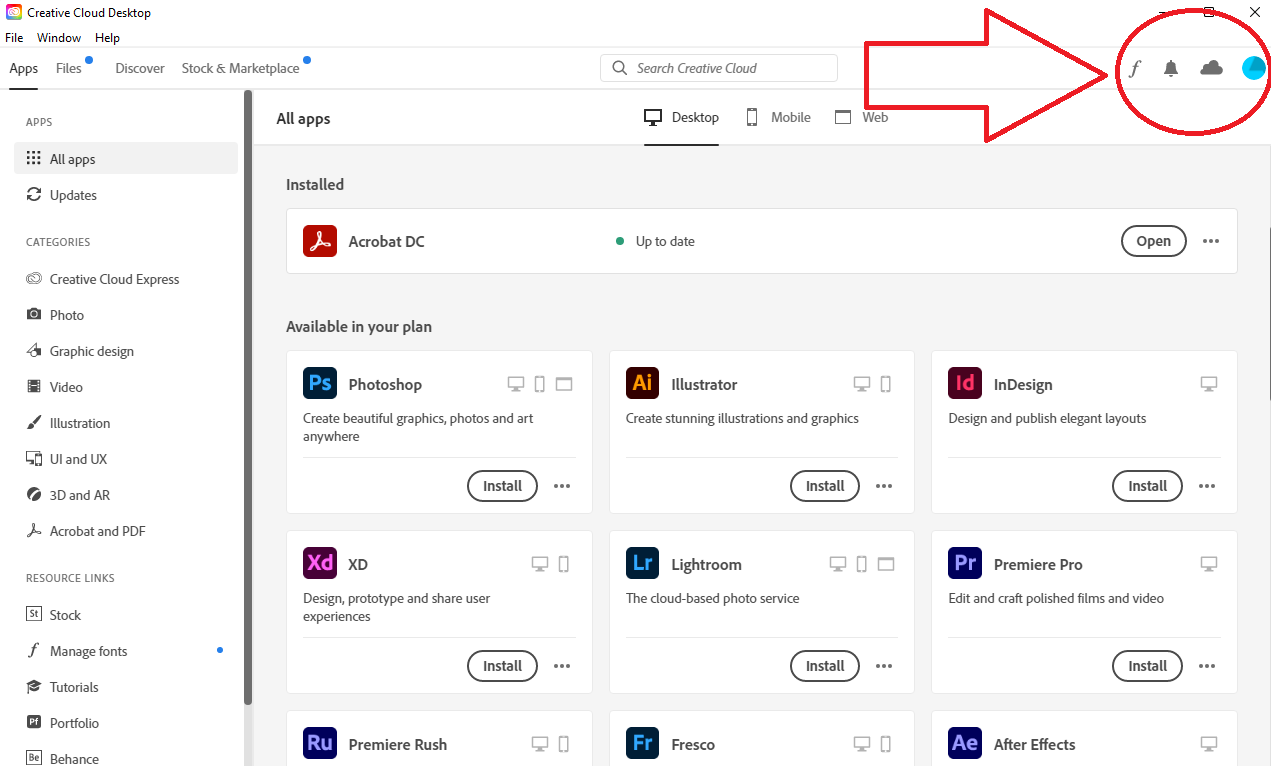Click the sidebar vertical scrollbar
The height and width of the screenshot is (766, 1271).
[x=248, y=400]
